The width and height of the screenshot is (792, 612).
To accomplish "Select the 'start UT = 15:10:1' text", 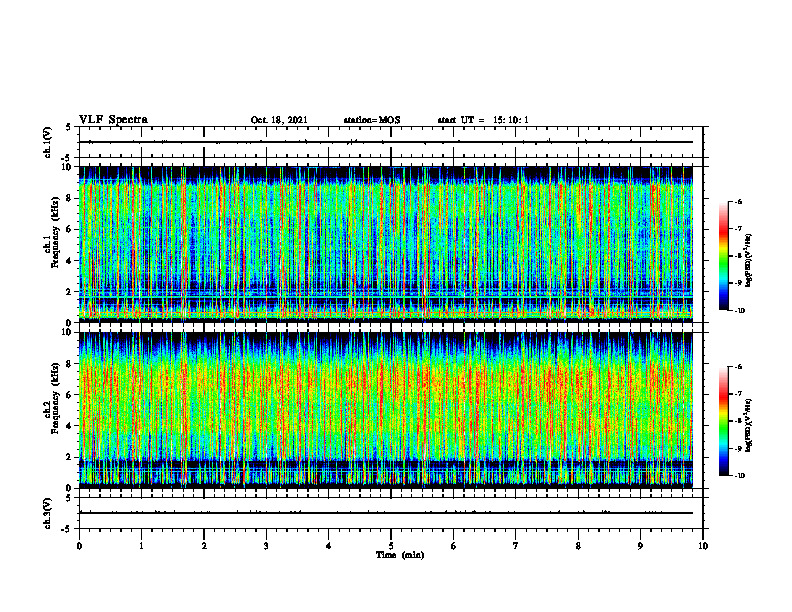I will click(483, 120).
